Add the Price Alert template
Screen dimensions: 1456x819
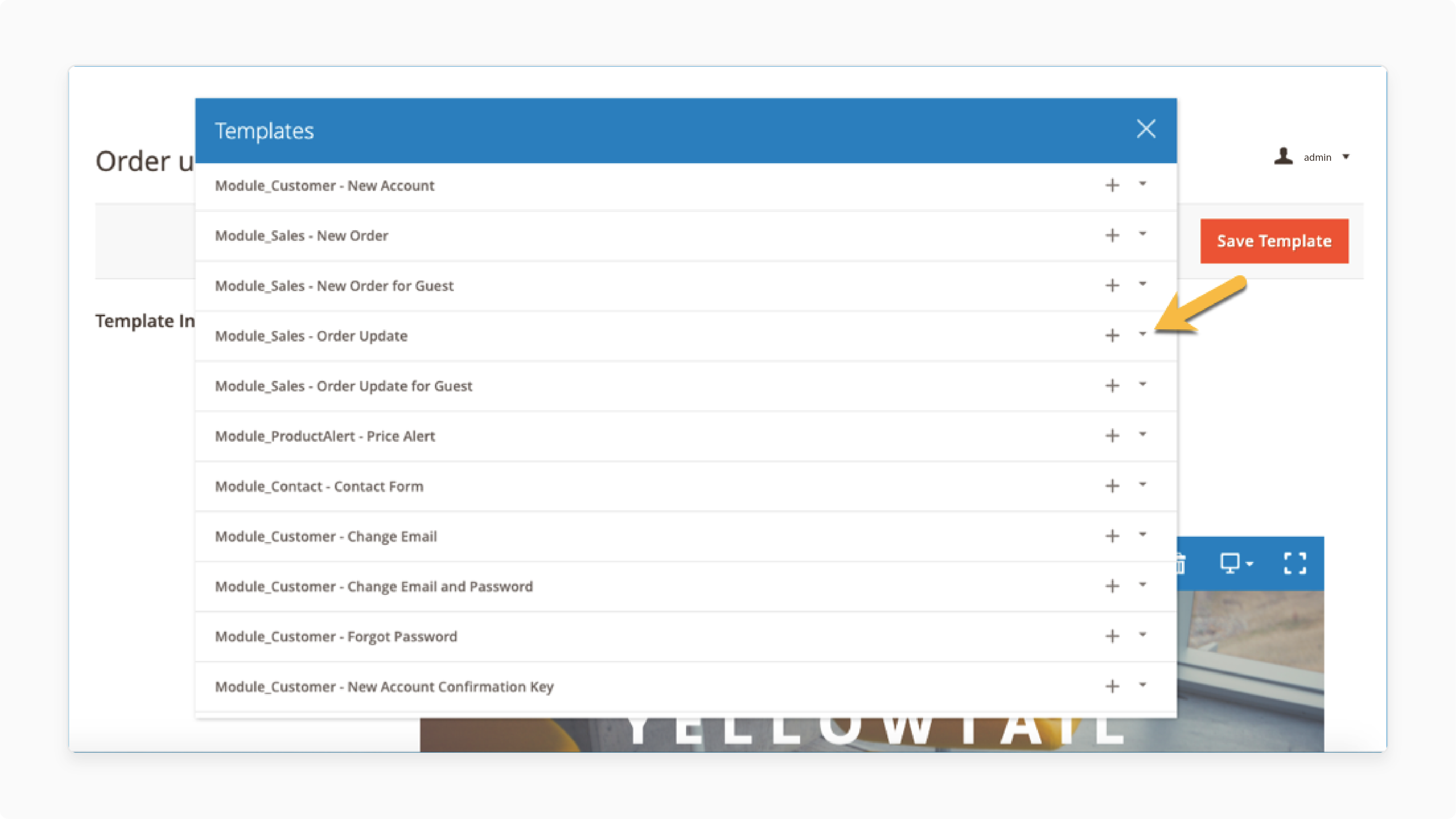point(1112,435)
